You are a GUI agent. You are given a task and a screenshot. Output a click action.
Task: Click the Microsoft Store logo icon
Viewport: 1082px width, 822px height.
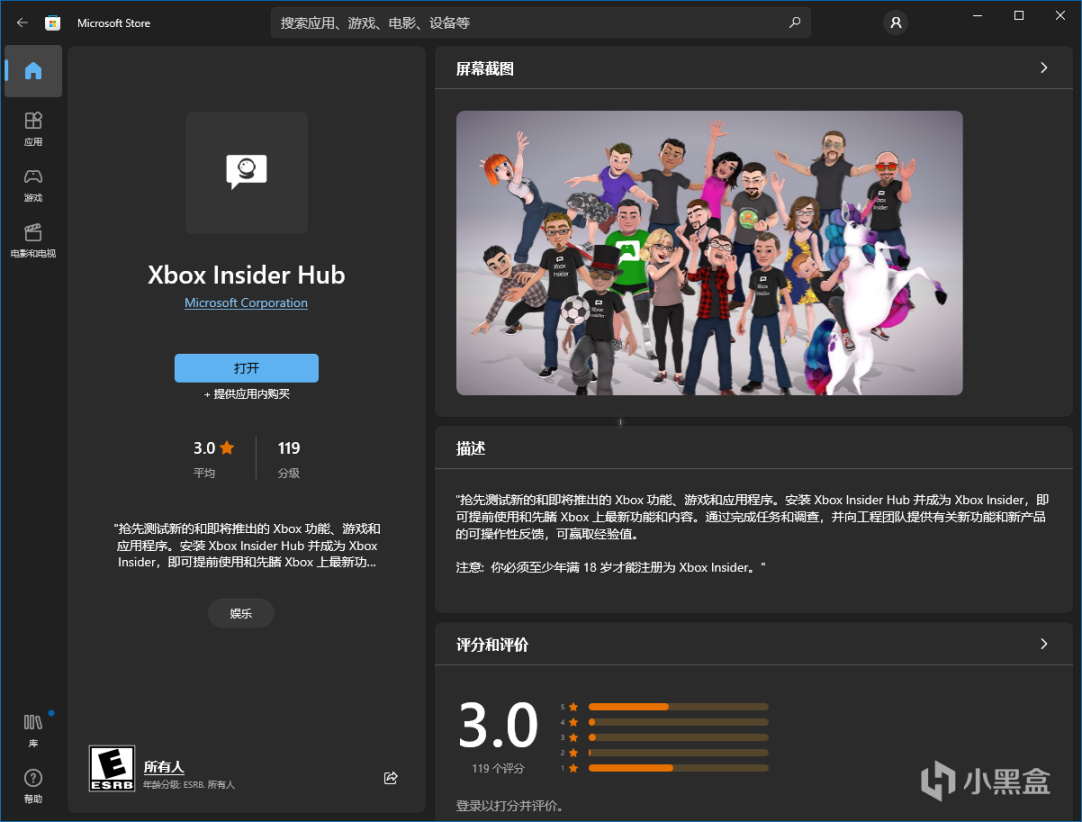tap(52, 23)
